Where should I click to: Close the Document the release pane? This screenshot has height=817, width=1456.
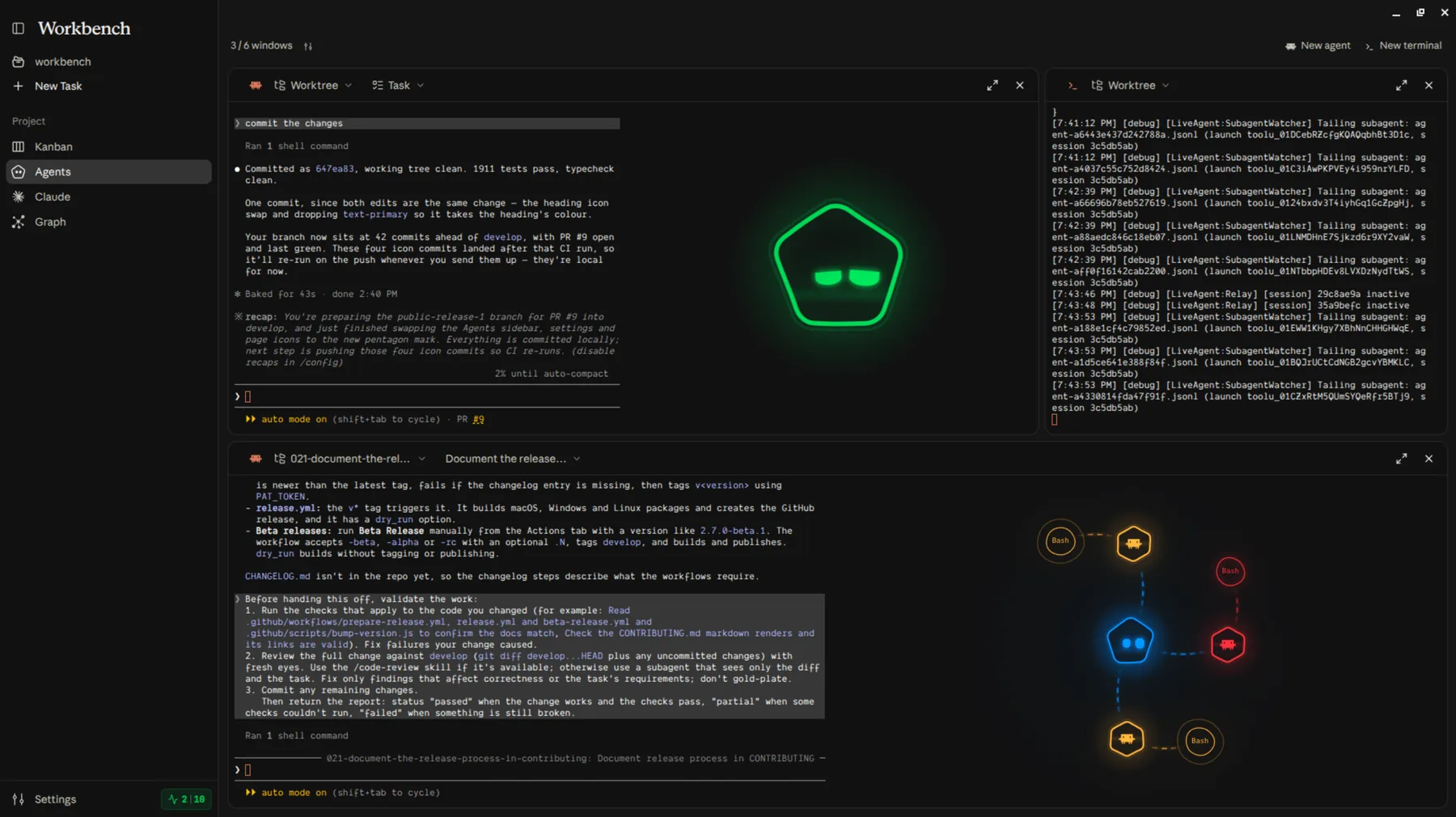coord(1429,459)
